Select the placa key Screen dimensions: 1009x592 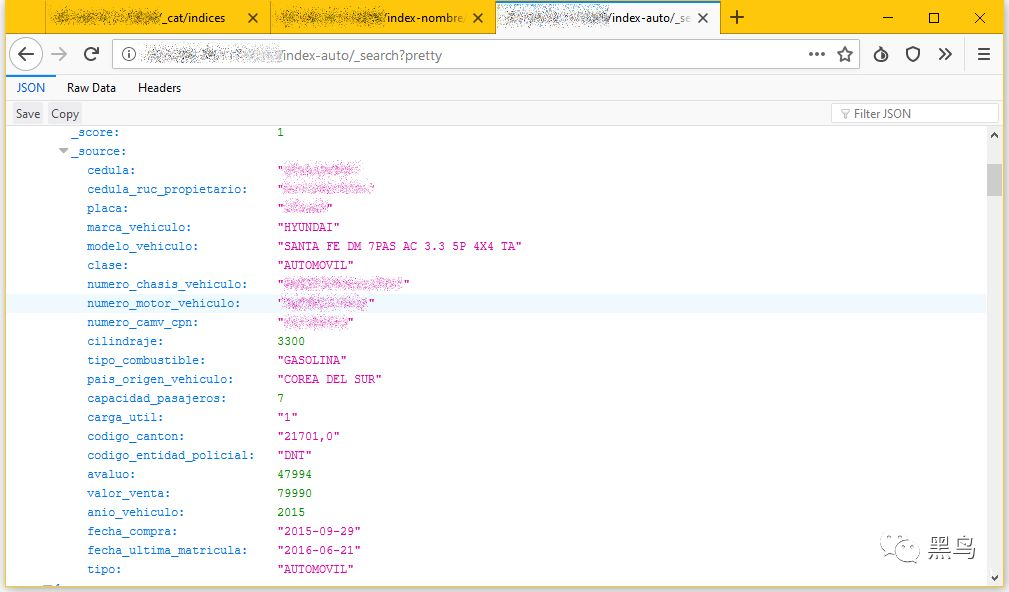coord(107,208)
